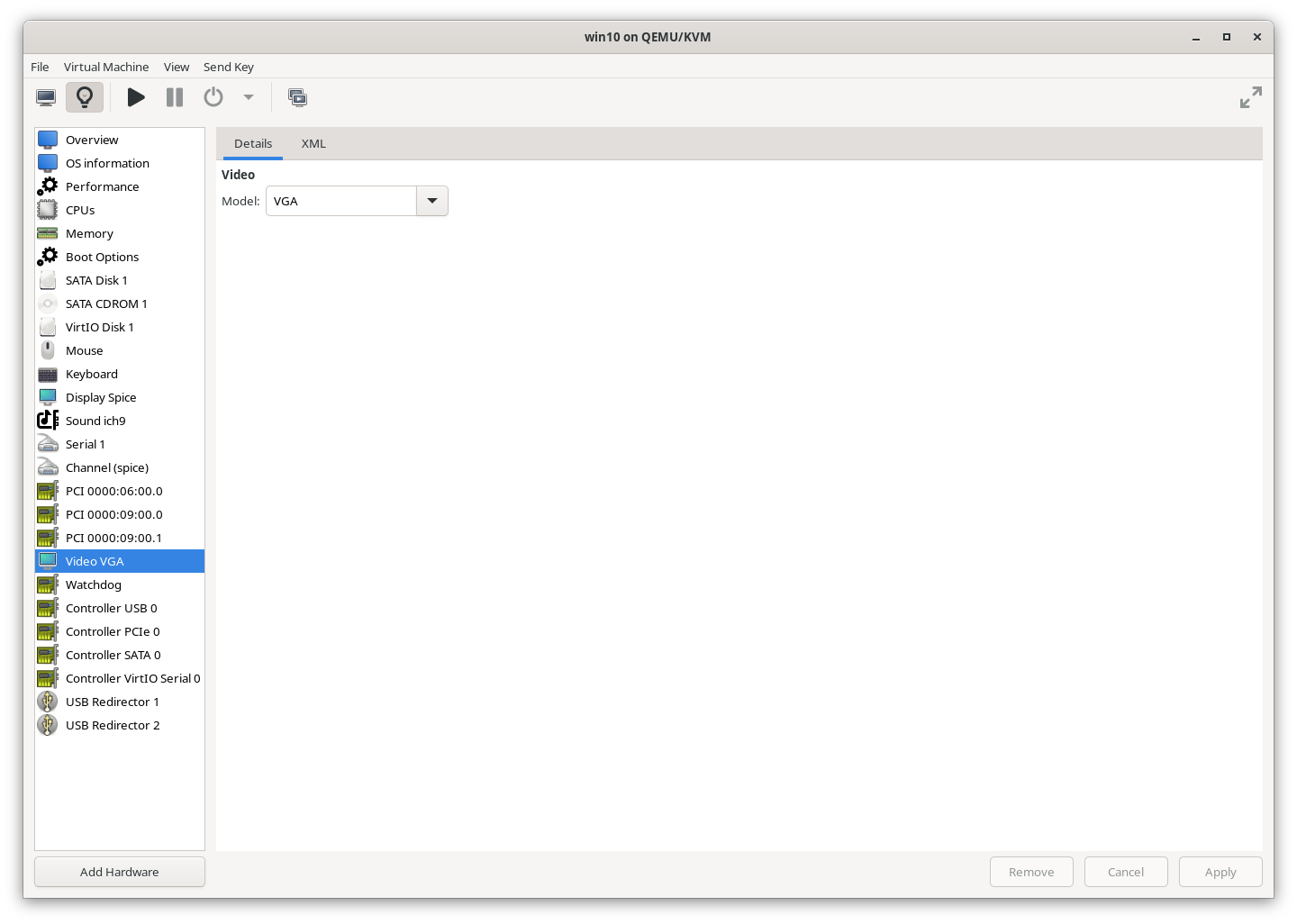Click the Channel (spice) device icon
Screen dimensions: 1297x924
pos(48,467)
